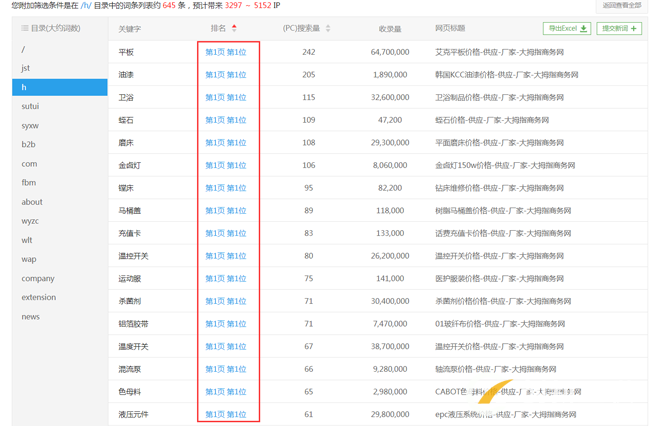Image resolution: width=650 pixels, height=426 pixels.
Task: Select the highlighted h directory
Action: pyautogui.click(x=59, y=87)
